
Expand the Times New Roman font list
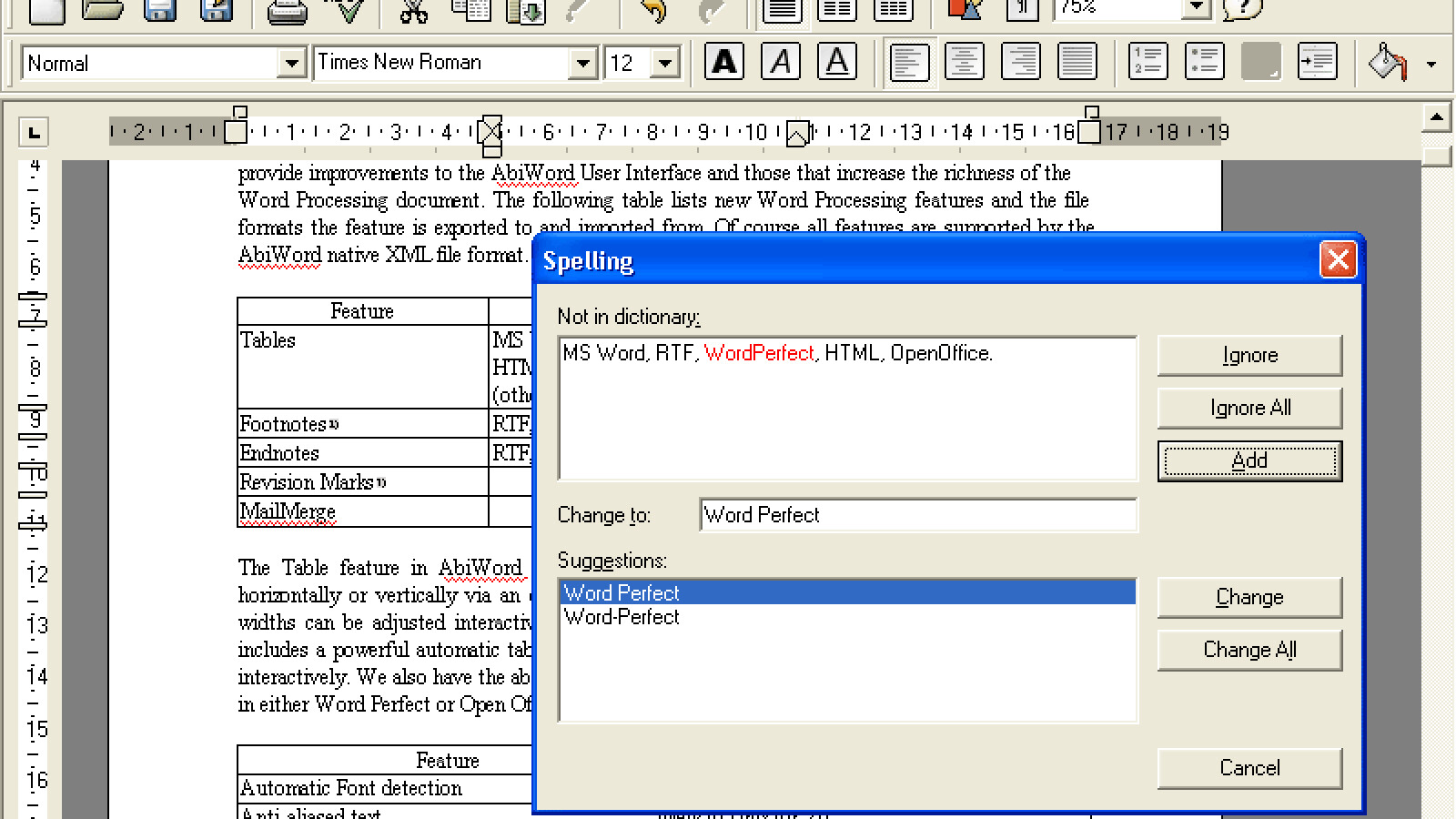[x=582, y=64]
